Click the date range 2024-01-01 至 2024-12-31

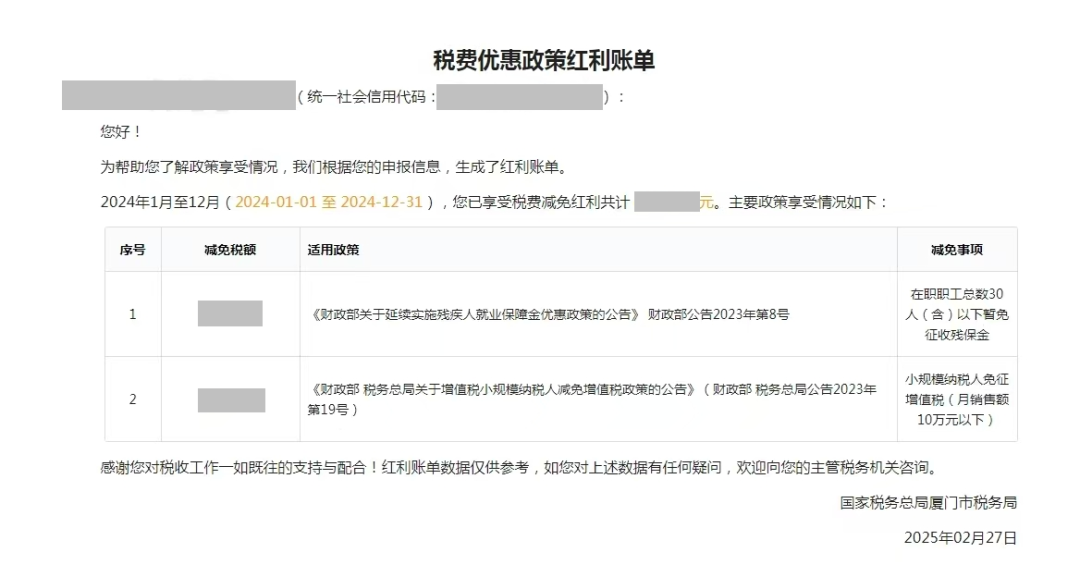click(x=329, y=202)
